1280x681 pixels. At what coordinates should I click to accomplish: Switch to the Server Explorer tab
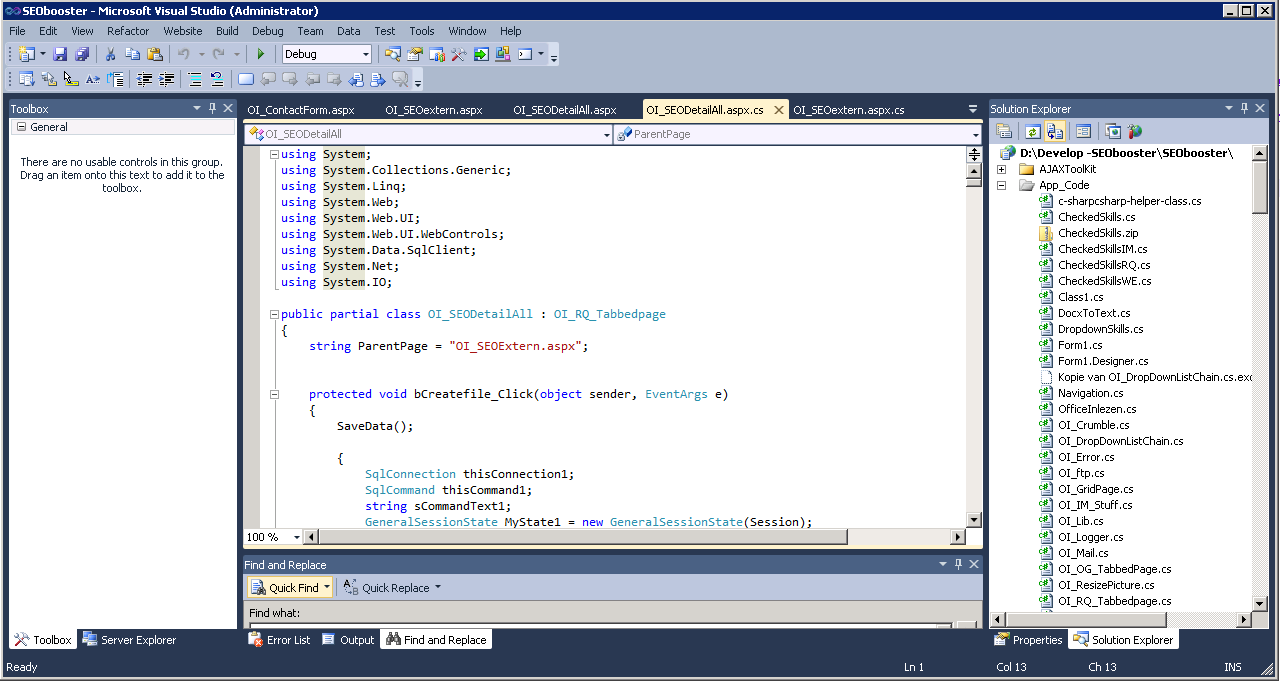coord(129,640)
